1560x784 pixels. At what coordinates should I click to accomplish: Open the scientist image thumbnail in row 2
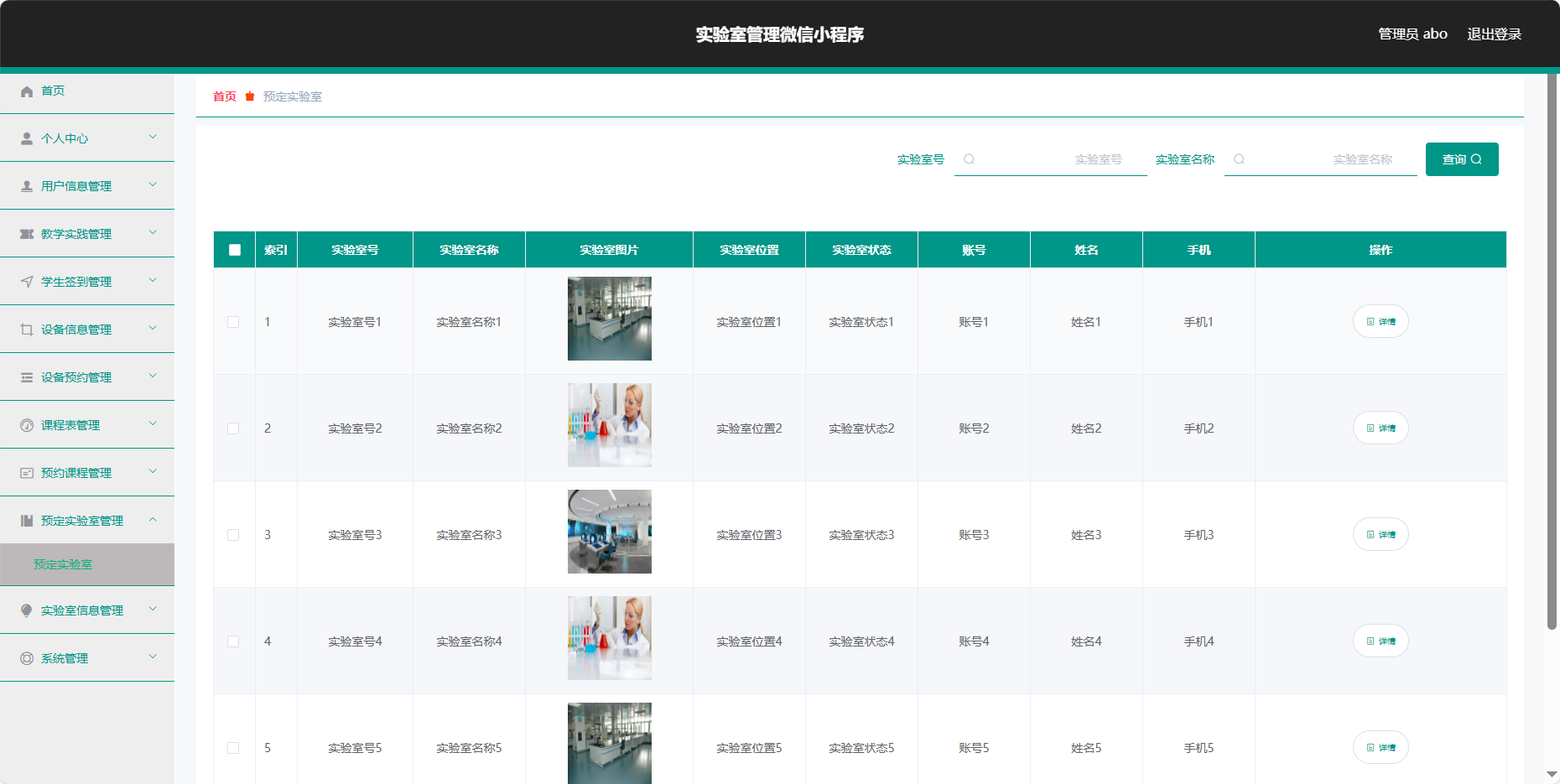click(610, 425)
